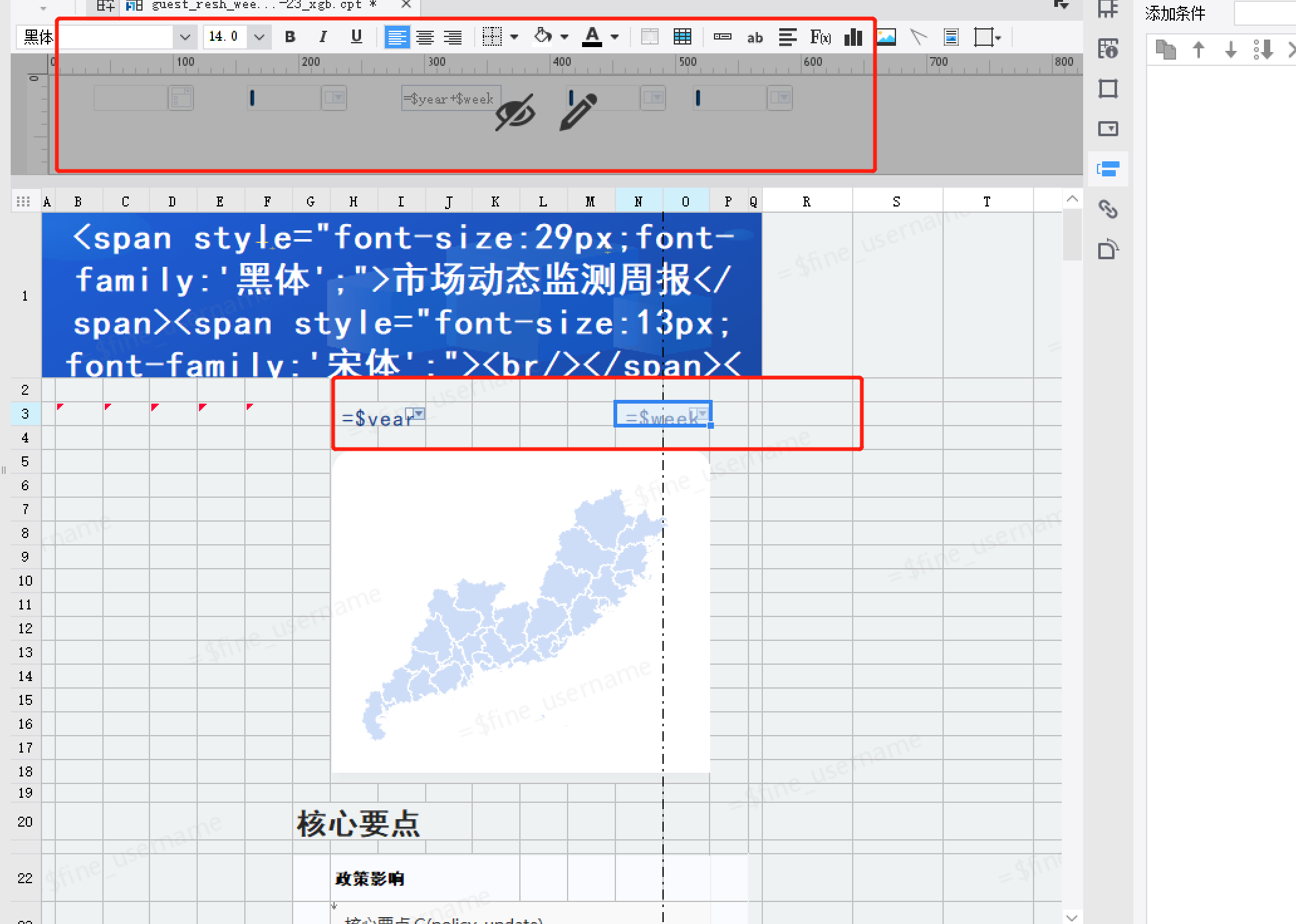Open the first combo box widget arrow

[x=334, y=97]
